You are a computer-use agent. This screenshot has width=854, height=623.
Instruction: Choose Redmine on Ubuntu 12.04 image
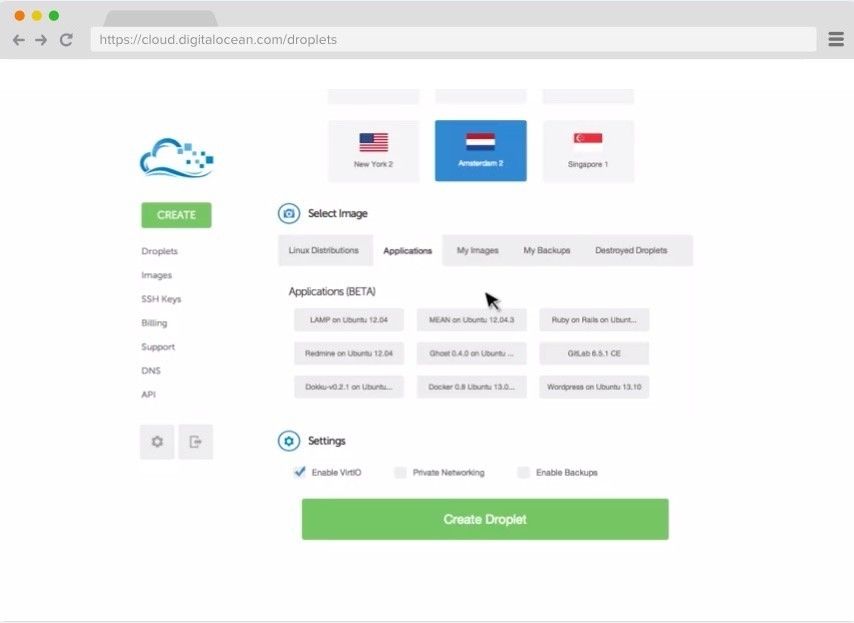point(349,353)
